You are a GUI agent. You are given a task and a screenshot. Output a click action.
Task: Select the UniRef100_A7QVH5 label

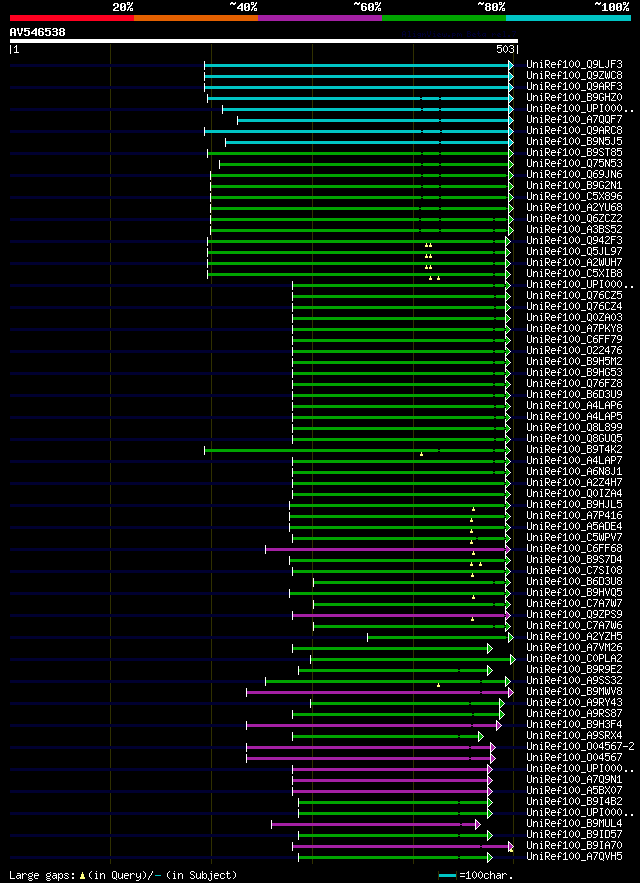coord(574,858)
